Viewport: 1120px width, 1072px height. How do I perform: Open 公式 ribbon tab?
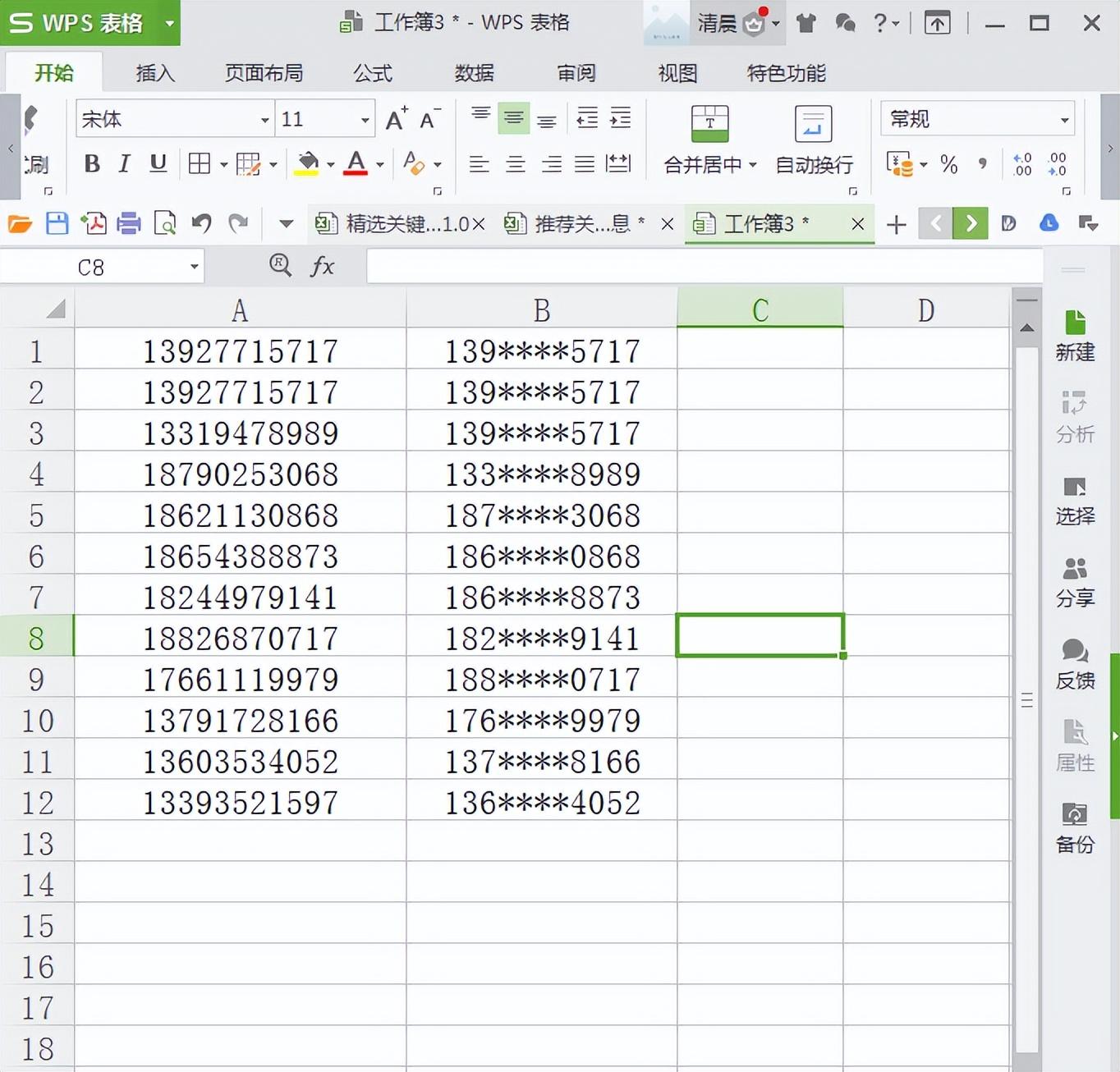tap(373, 73)
